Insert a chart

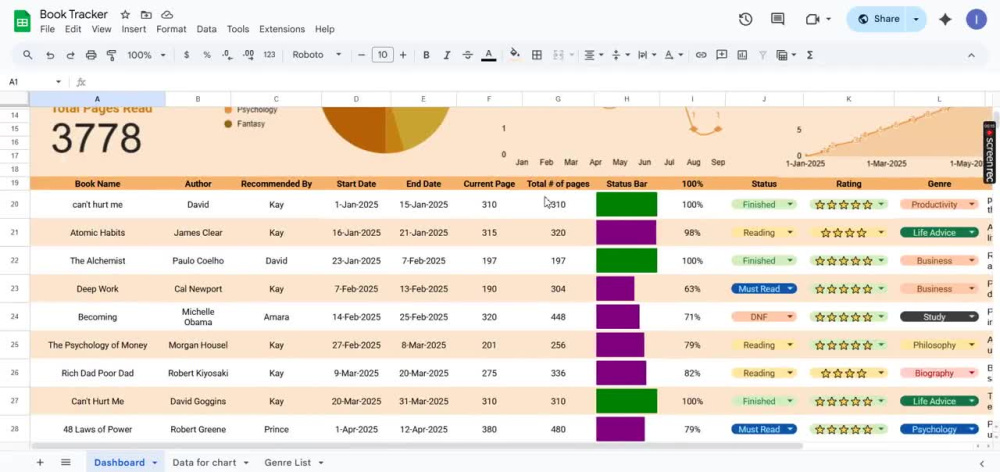pos(742,55)
